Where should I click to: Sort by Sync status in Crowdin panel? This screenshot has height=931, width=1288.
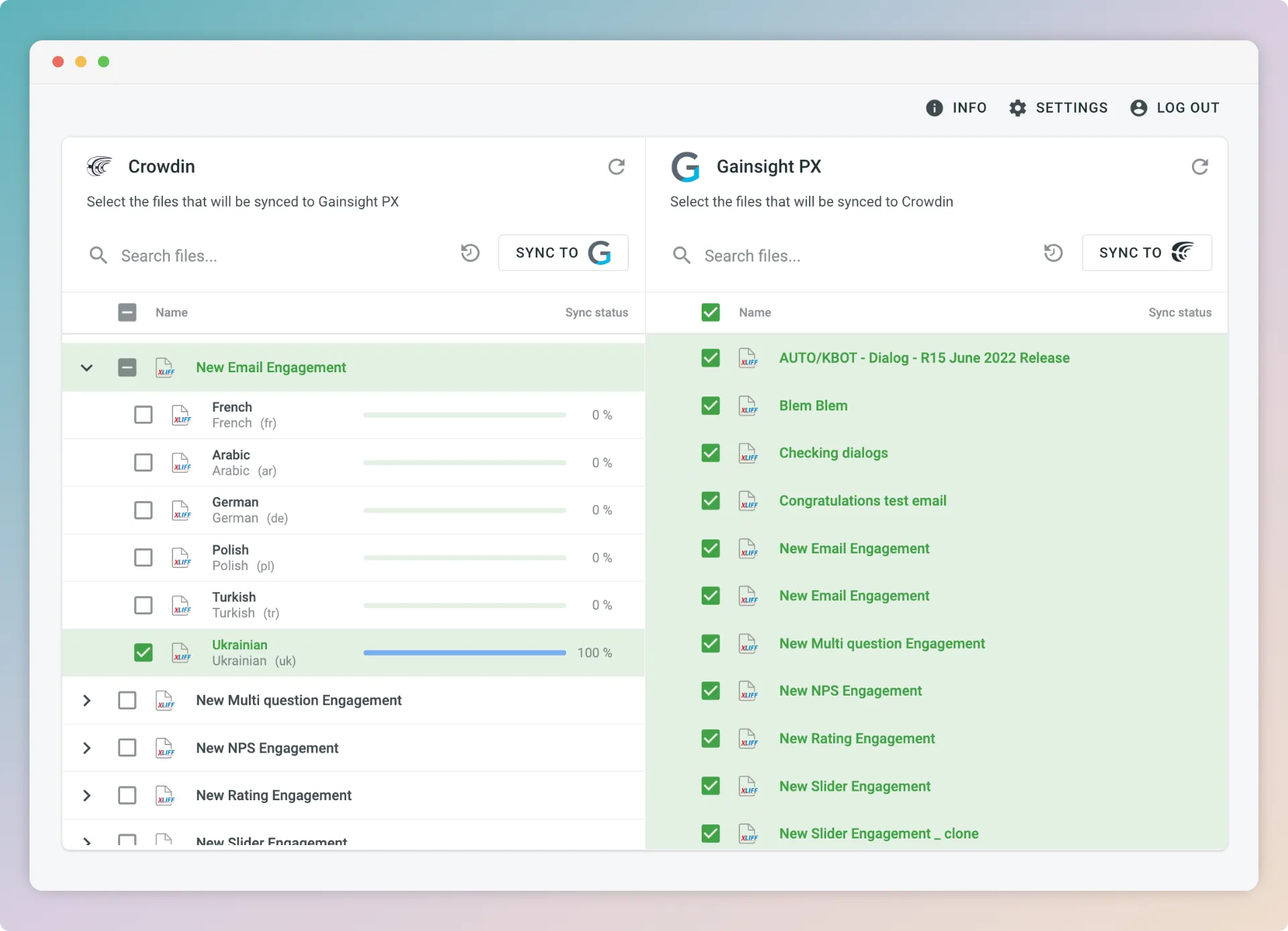[x=596, y=313]
